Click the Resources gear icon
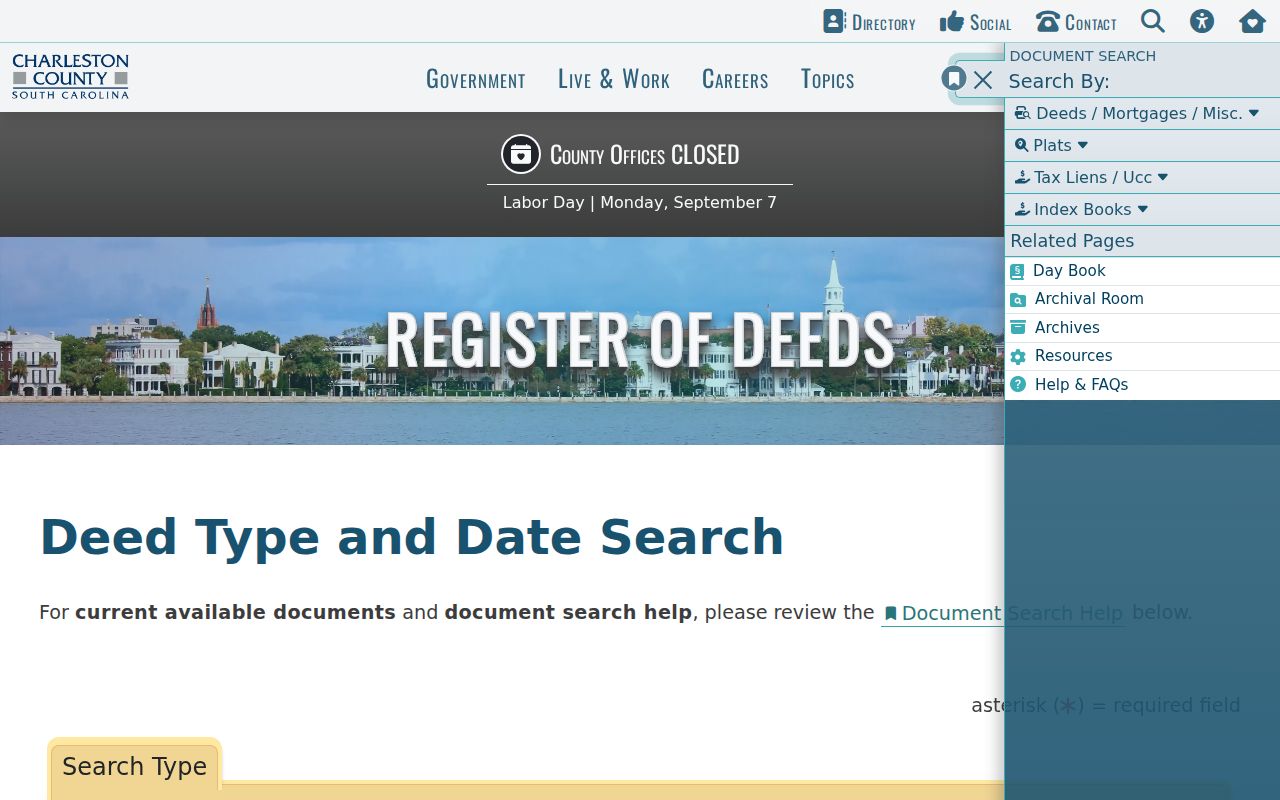 (x=1018, y=356)
